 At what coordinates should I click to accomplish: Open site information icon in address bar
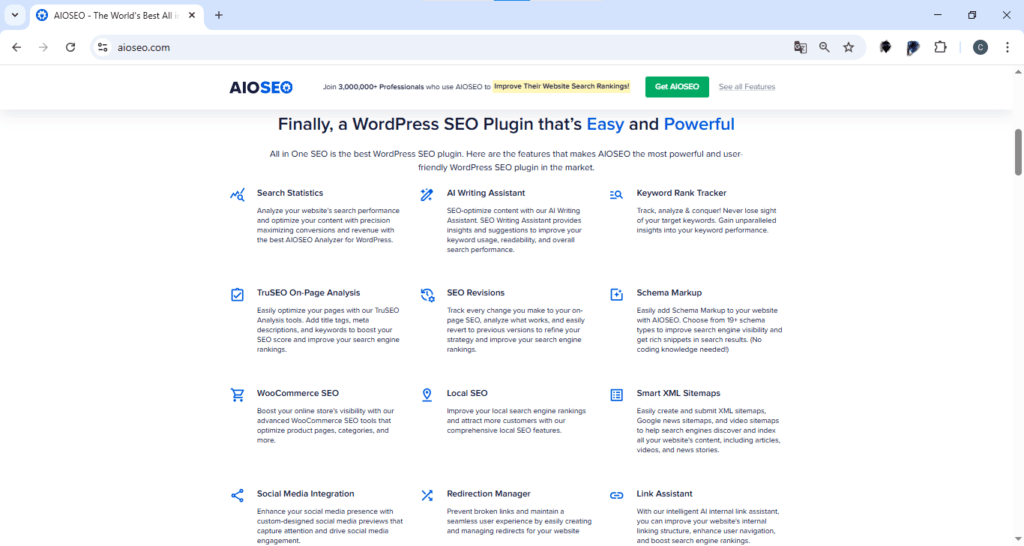pos(103,47)
